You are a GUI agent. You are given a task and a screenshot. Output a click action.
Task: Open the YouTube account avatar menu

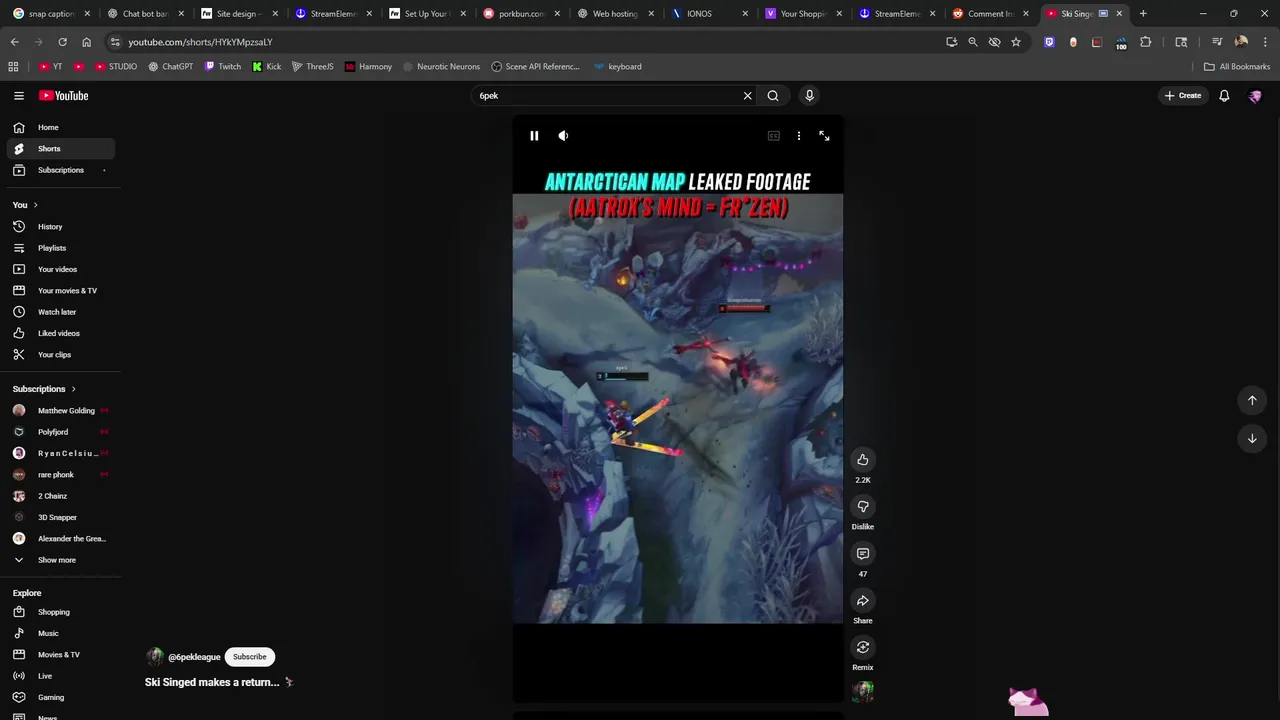pos(1255,96)
